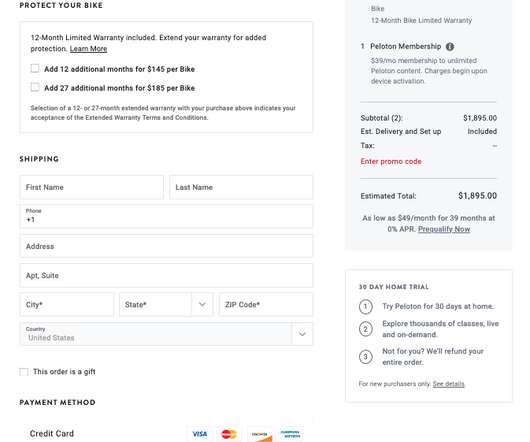Click the Peloton Membership info icon
The width and height of the screenshot is (530, 442).
click(450, 47)
